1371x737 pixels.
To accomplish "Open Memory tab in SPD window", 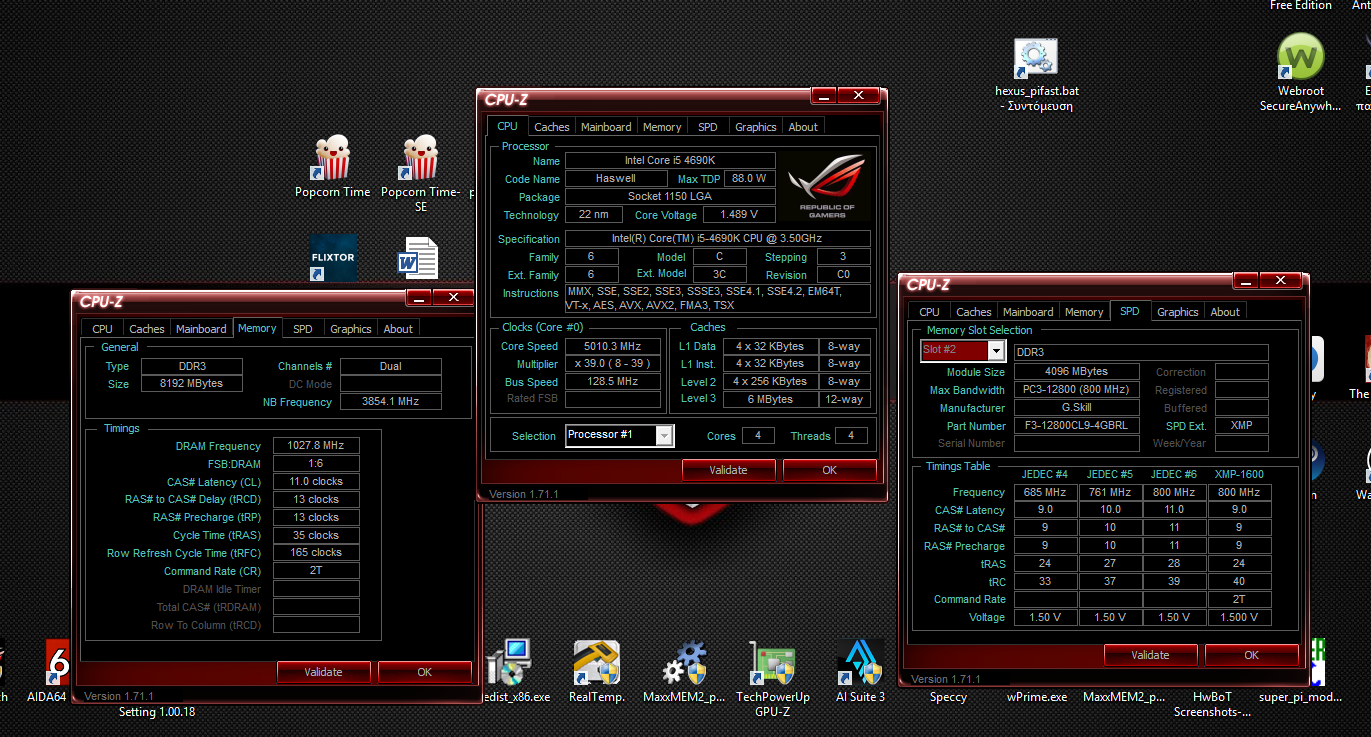I will [1084, 312].
